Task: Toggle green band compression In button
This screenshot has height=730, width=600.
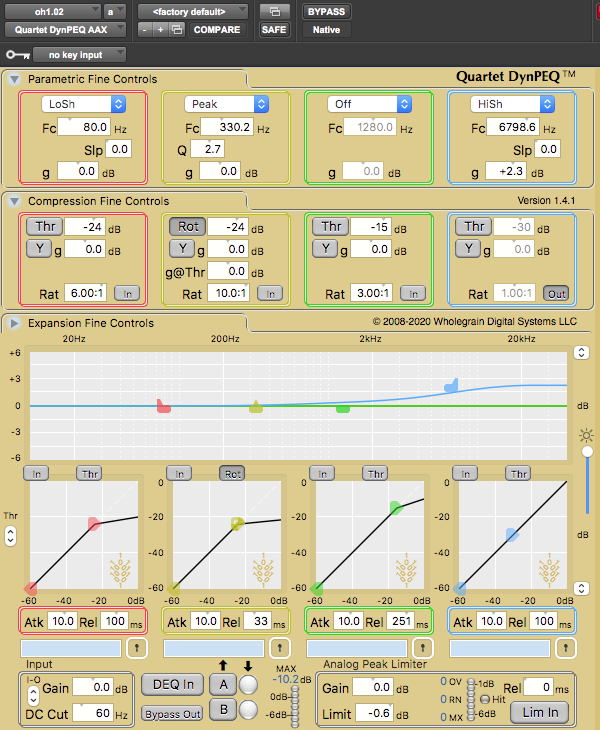Action: tap(413, 294)
